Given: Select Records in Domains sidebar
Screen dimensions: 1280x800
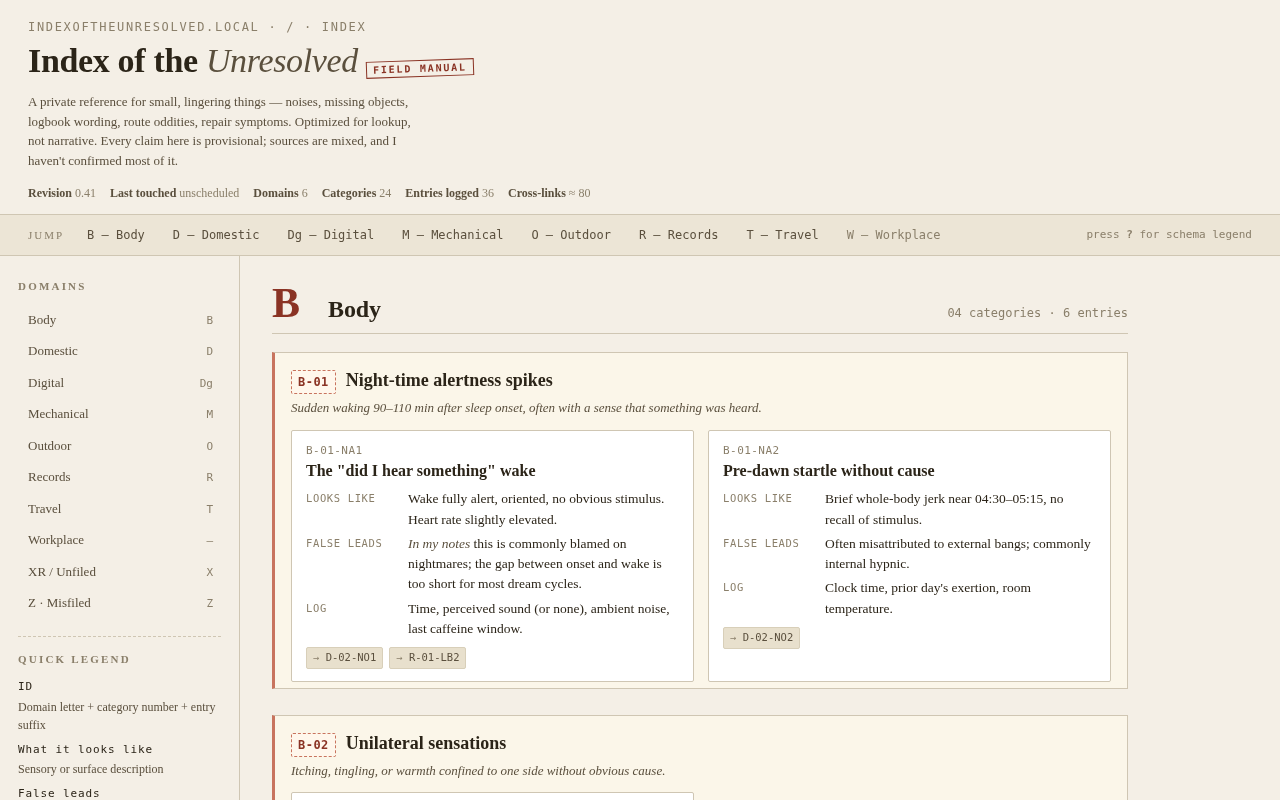Looking at the screenshot, I should (120, 477).
